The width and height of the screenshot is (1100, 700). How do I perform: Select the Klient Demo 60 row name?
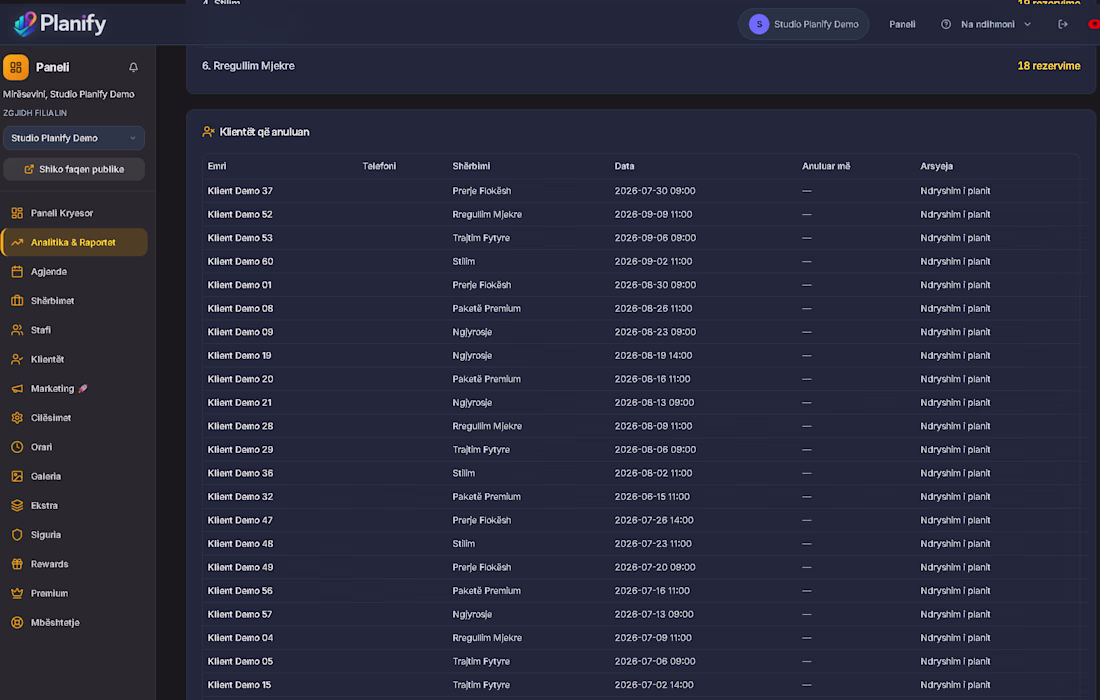click(241, 262)
